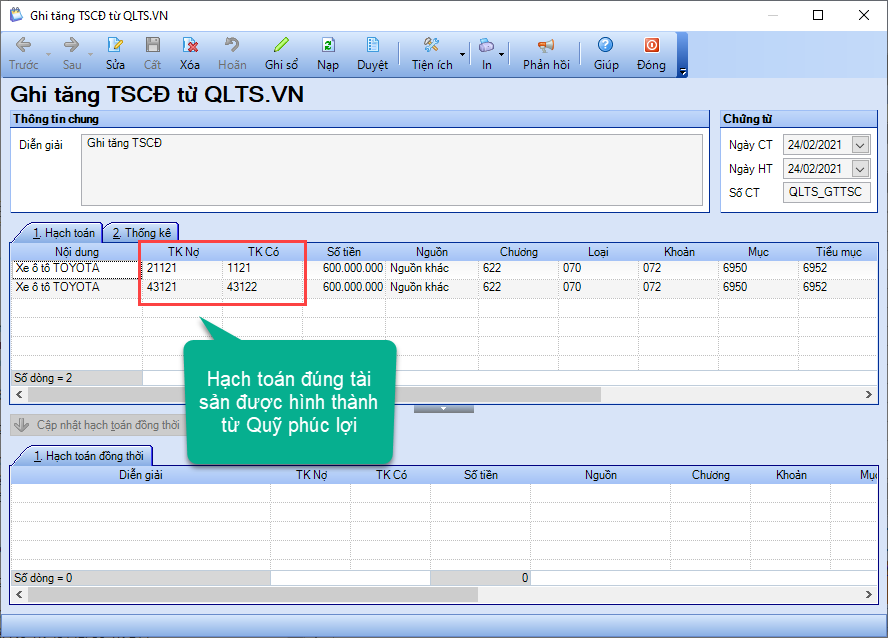
Task: Click the Ghi sổ pencil icon
Action: pyautogui.click(x=281, y=45)
